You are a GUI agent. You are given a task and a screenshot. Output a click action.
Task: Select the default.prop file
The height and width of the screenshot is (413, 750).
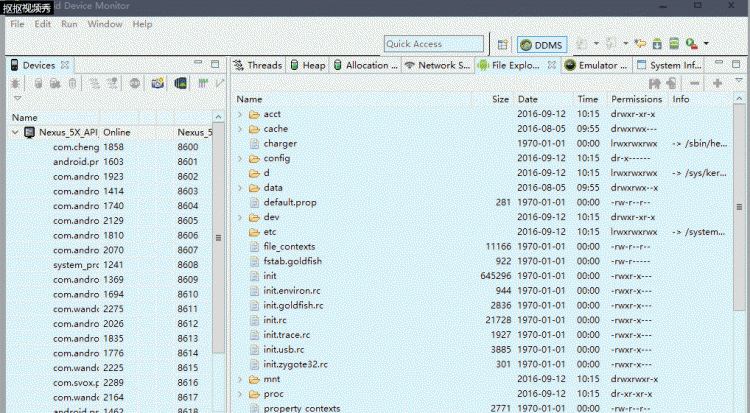tap(290, 202)
